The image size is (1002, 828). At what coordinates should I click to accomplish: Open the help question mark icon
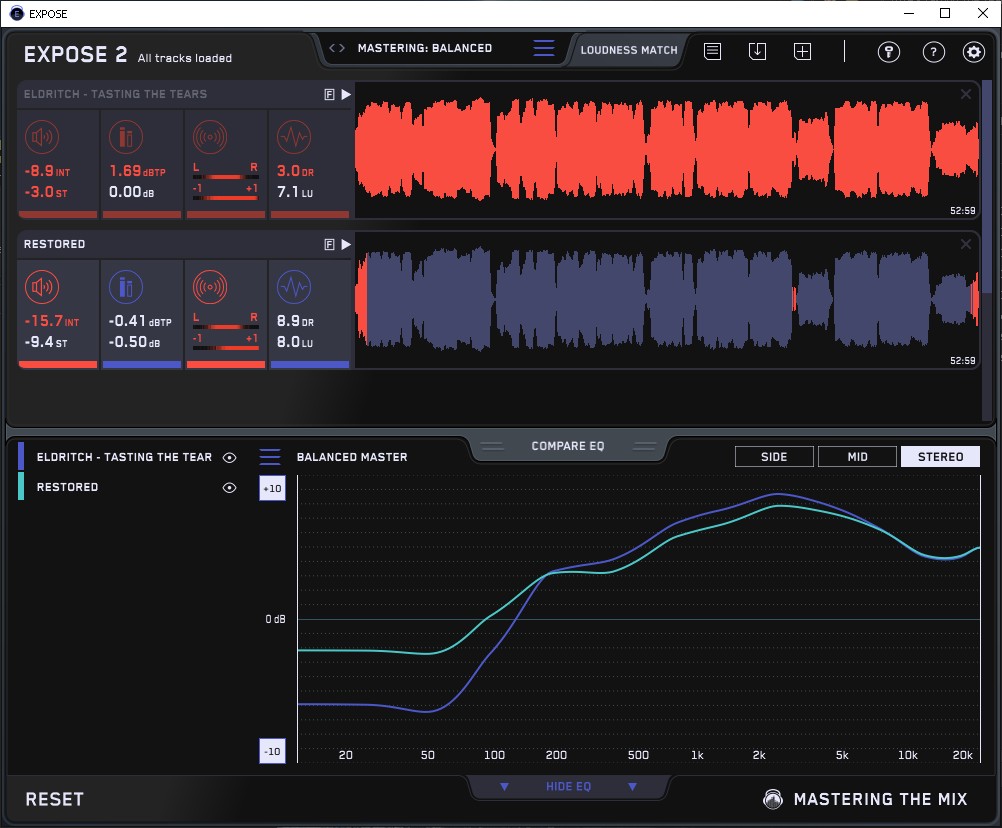click(933, 52)
